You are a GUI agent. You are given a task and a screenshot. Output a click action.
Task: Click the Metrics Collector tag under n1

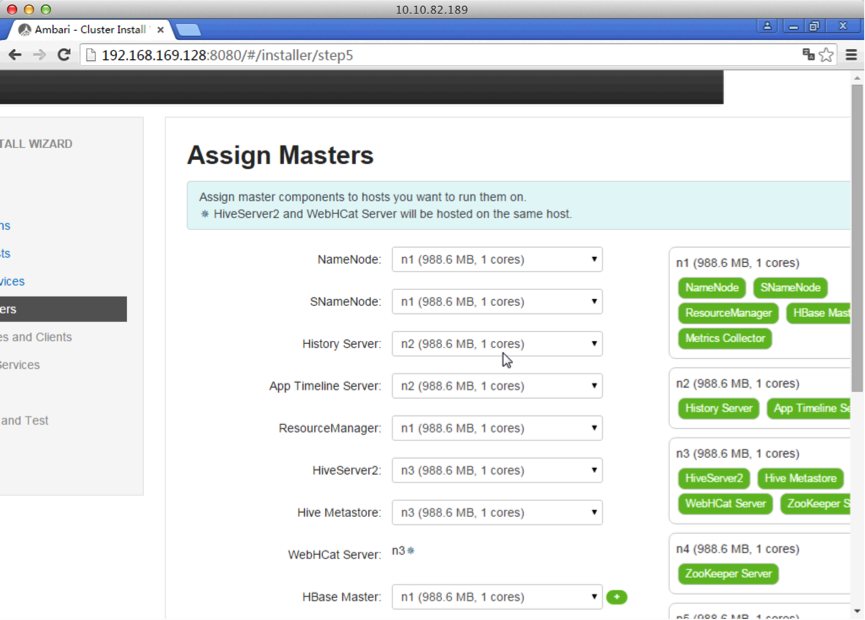coord(725,338)
